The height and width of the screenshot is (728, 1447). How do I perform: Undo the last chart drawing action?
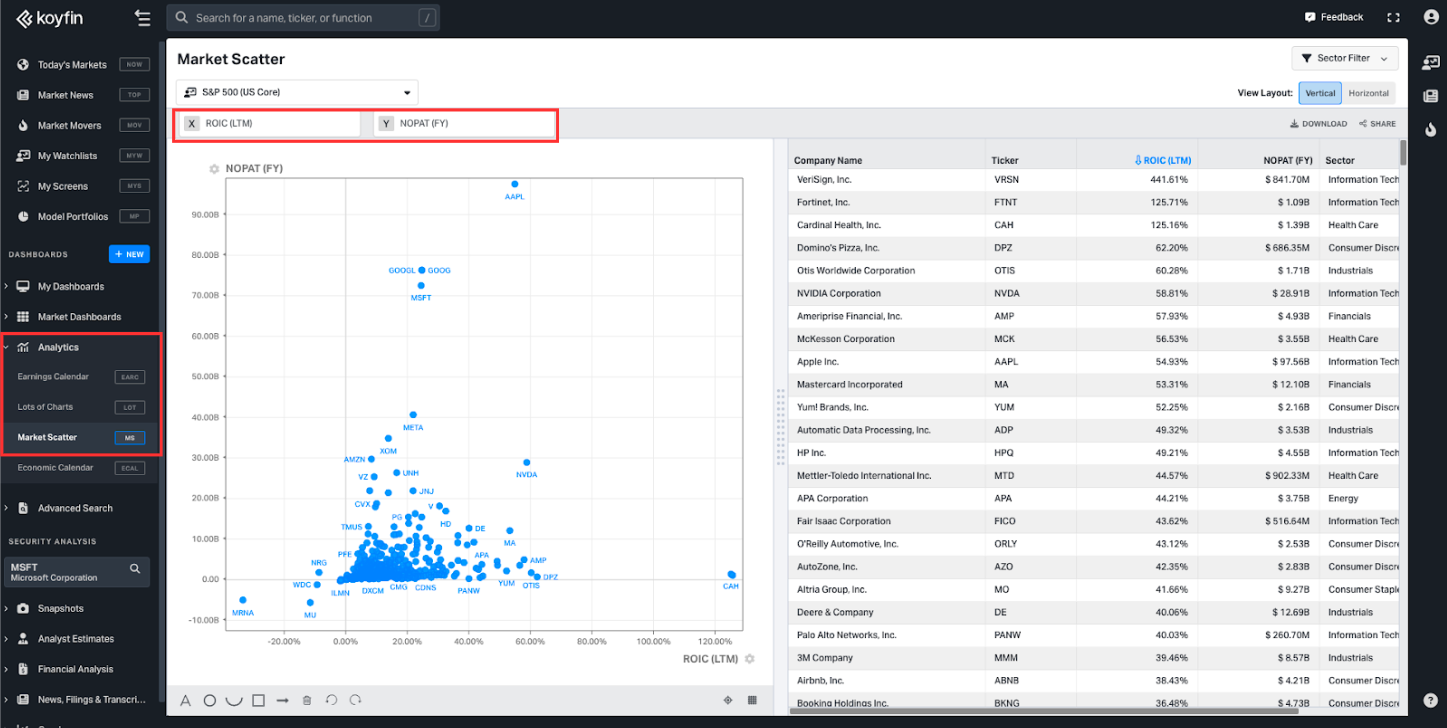(331, 700)
